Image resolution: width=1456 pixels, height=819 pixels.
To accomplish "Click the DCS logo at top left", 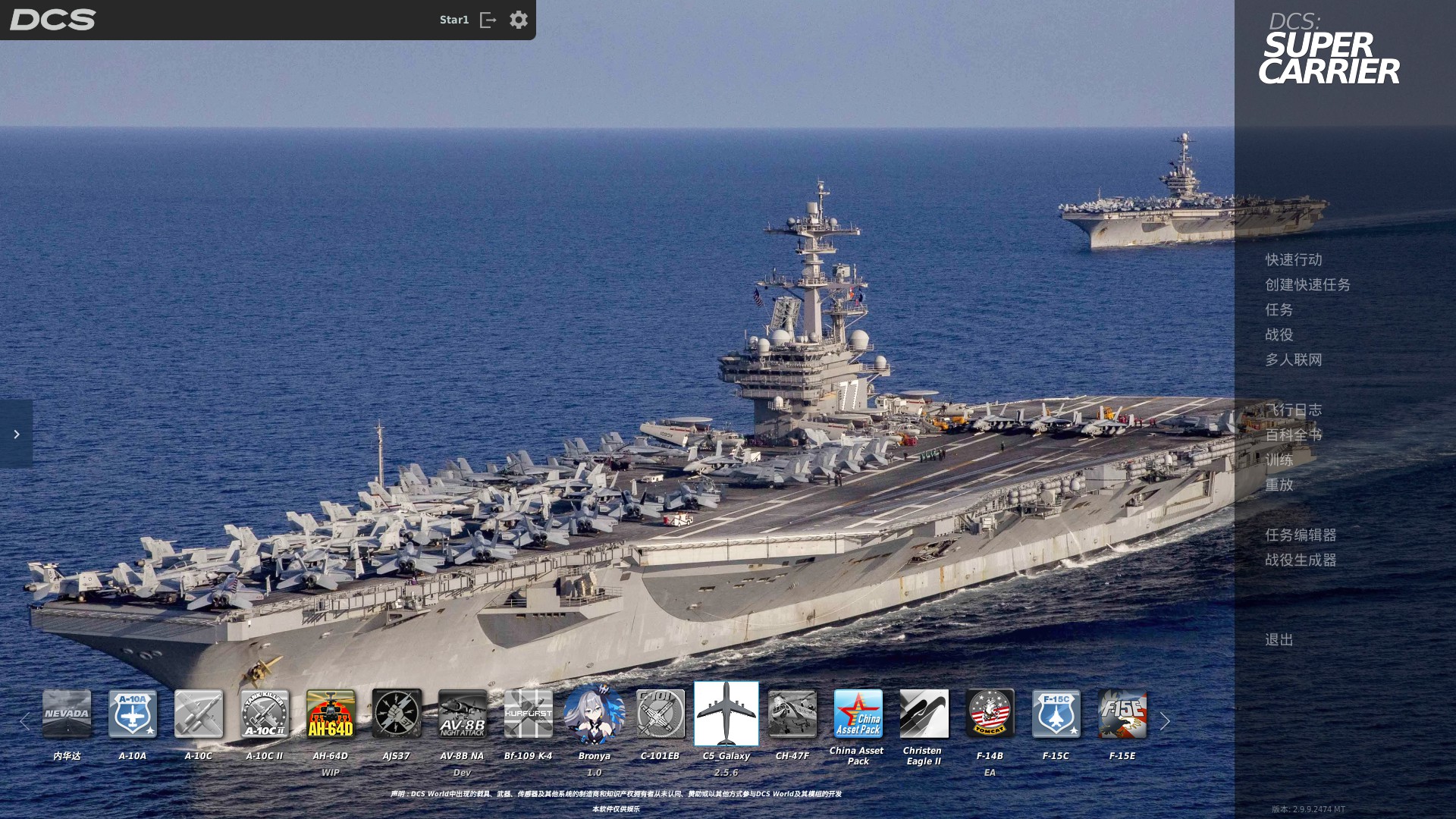I will [52, 20].
